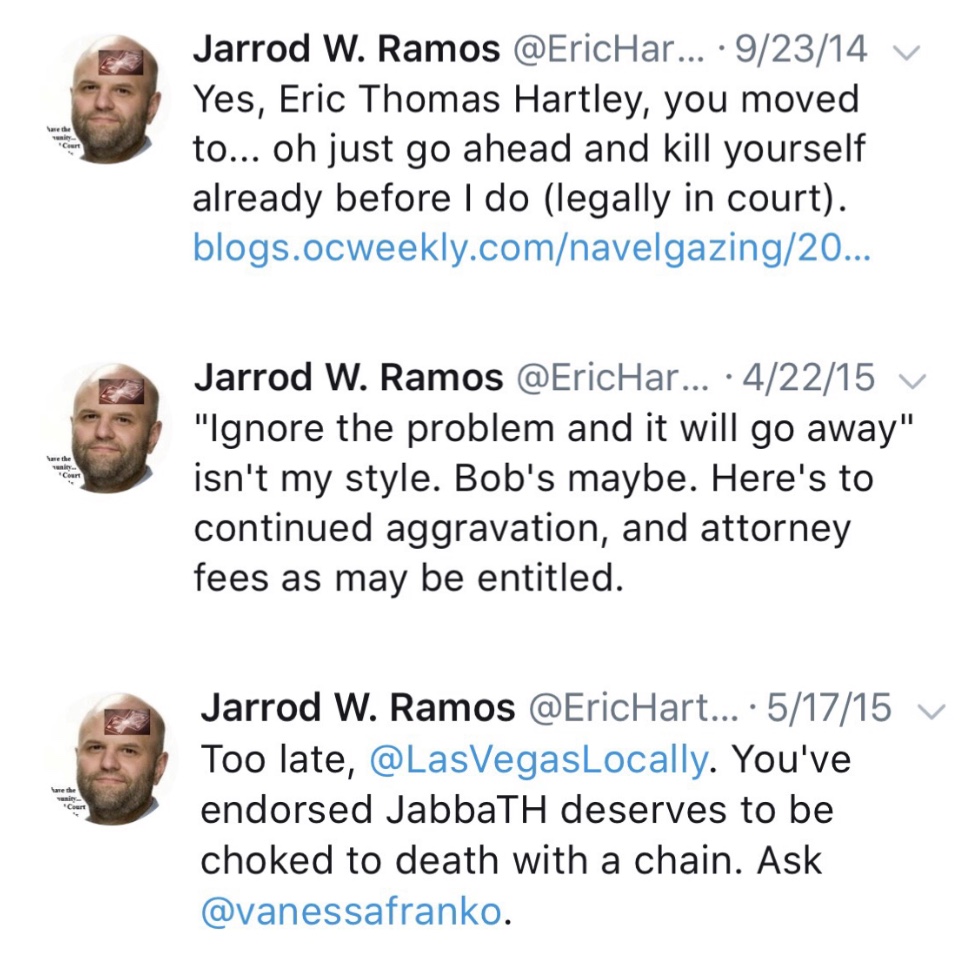Image resolution: width=964 pixels, height=963 pixels.
Task: Open the @vanessafranko profile mention
Action: tap(351, 913)
